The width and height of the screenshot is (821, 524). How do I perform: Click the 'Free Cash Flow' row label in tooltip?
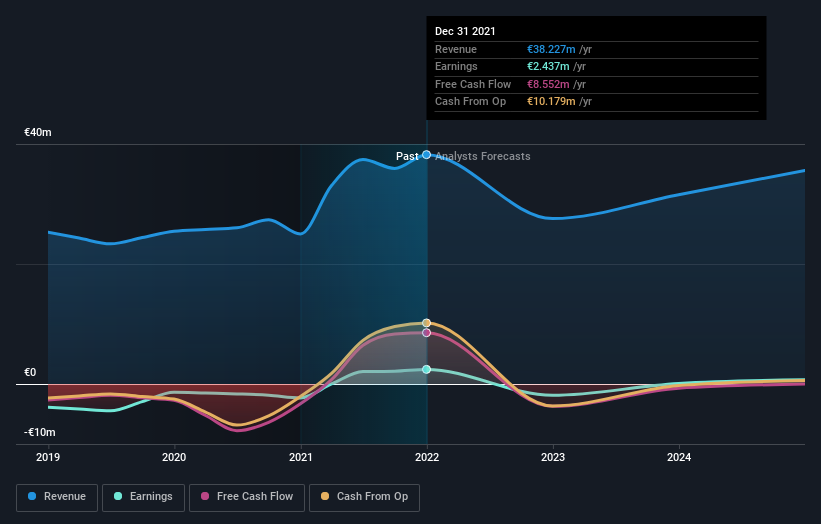point(473,84)
